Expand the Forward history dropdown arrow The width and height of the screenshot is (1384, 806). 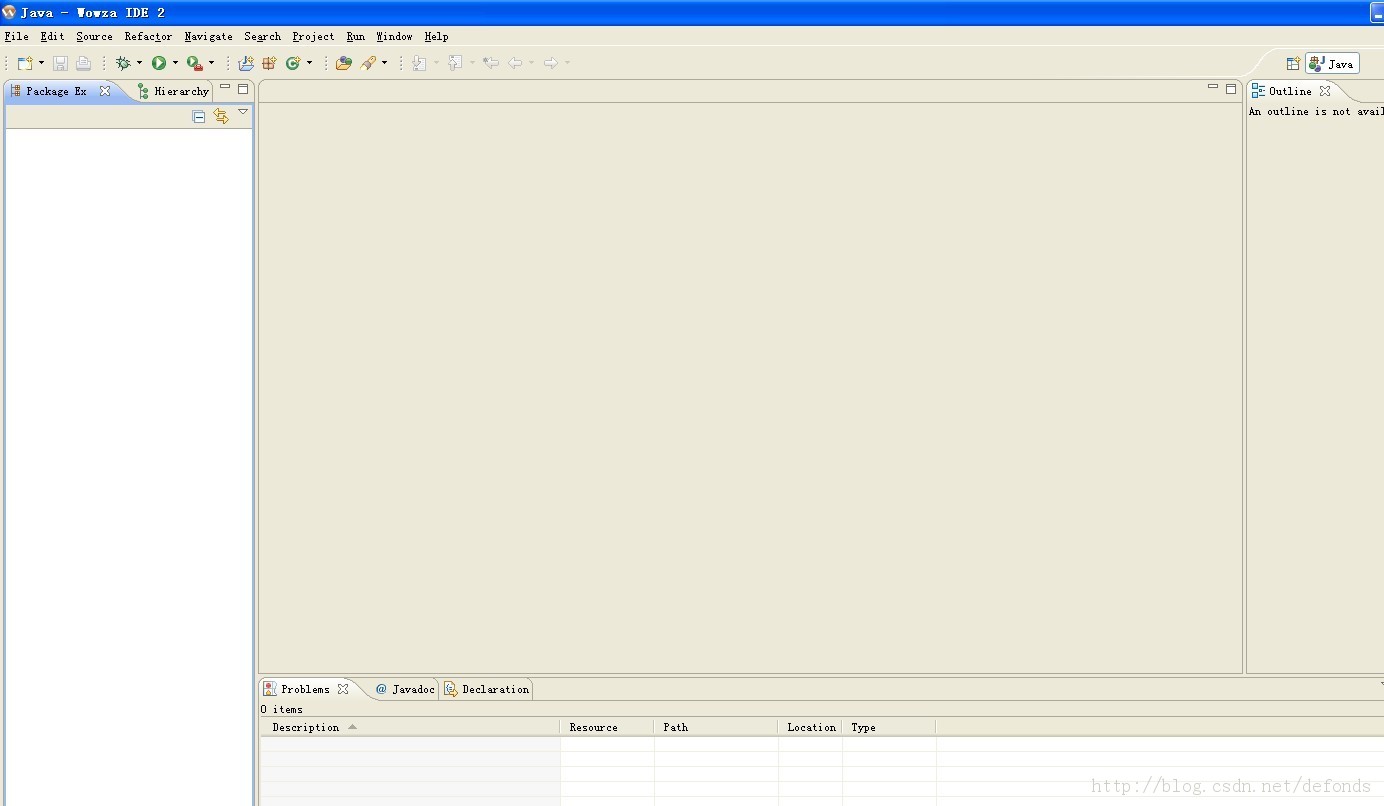click(567, 63)
